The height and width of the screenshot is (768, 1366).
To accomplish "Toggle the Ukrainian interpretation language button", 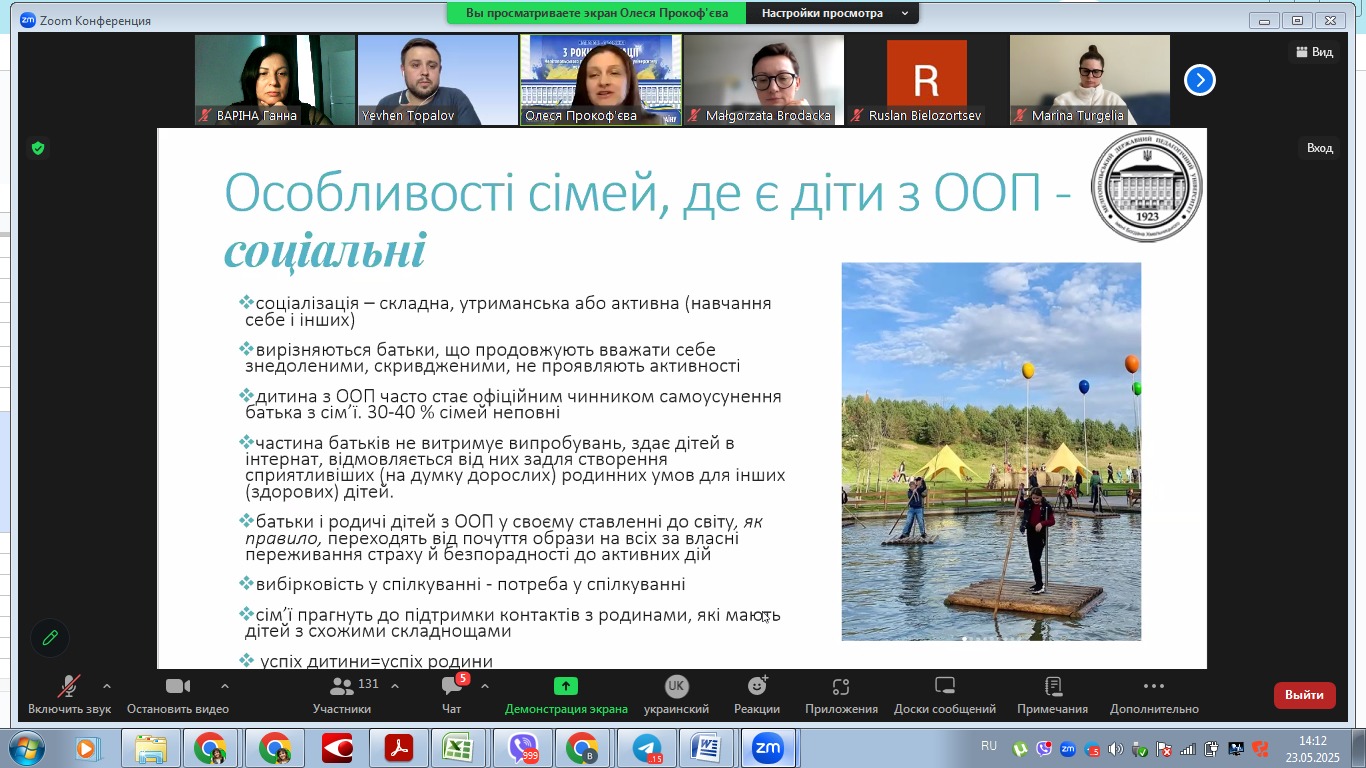I will 677,687.
